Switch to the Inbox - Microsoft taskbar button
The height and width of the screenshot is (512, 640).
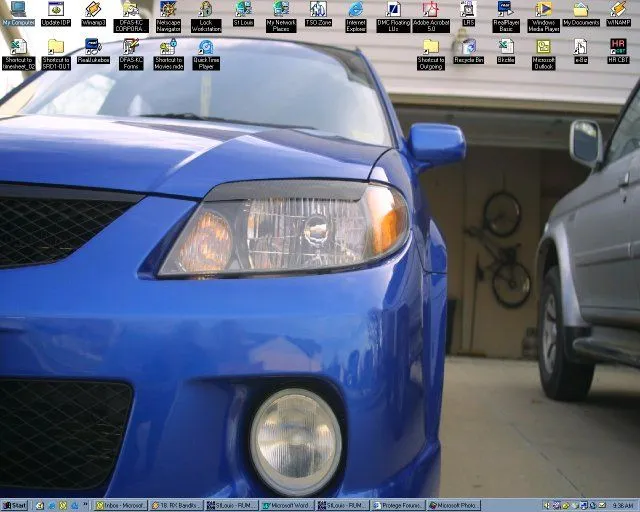point(120,505)
